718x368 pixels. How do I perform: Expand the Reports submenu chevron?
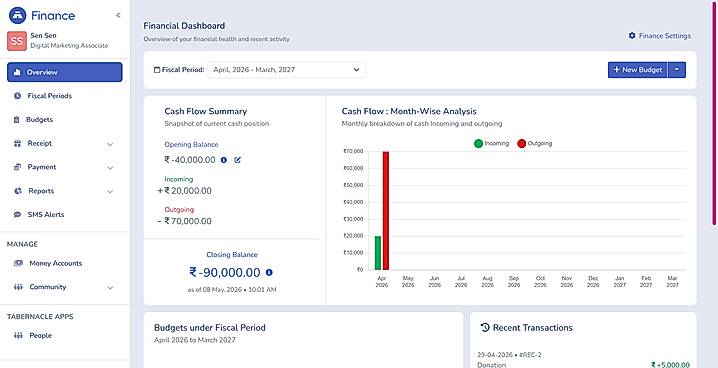(110, 192)
